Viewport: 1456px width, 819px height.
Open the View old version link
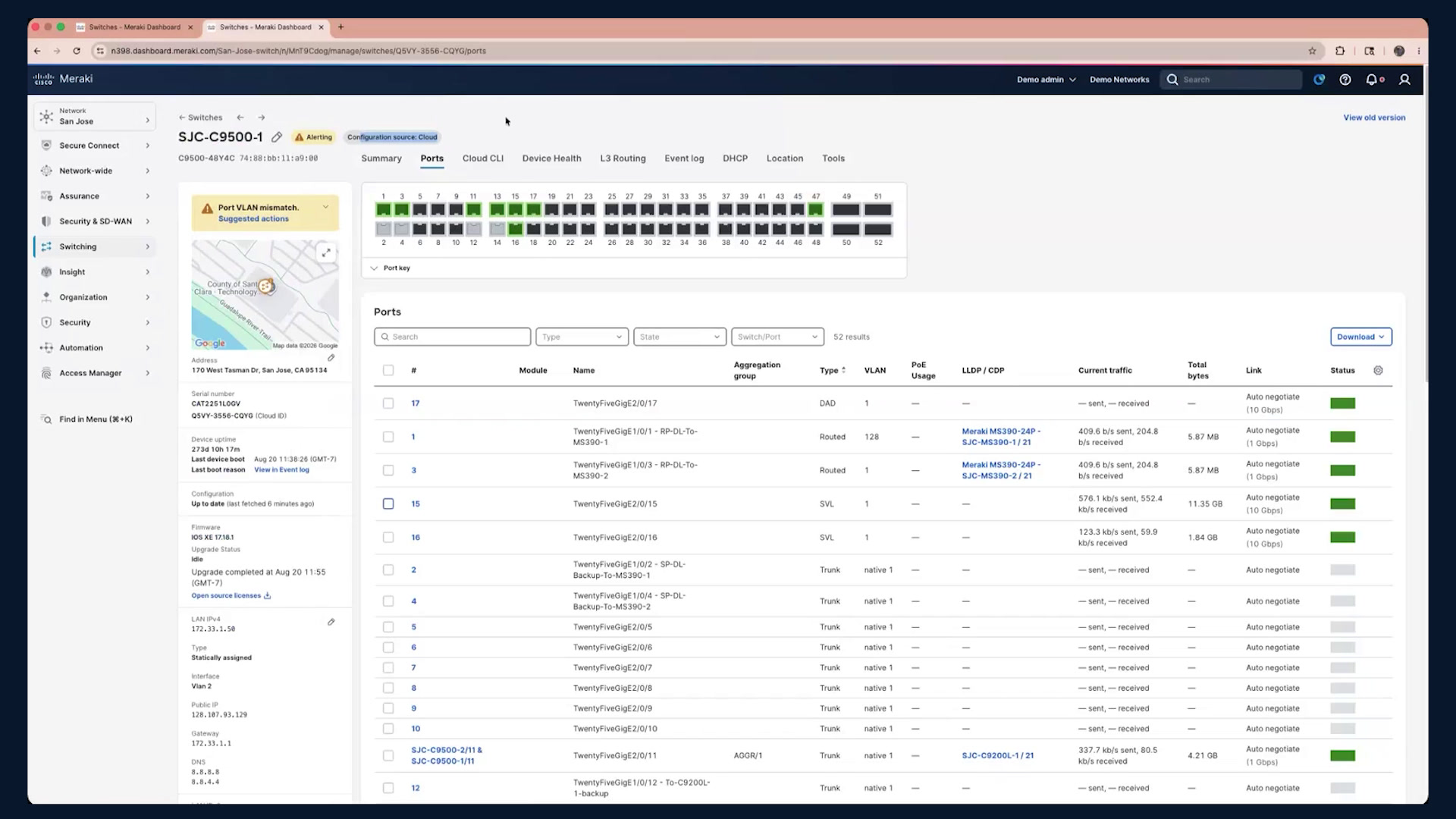1374,118
